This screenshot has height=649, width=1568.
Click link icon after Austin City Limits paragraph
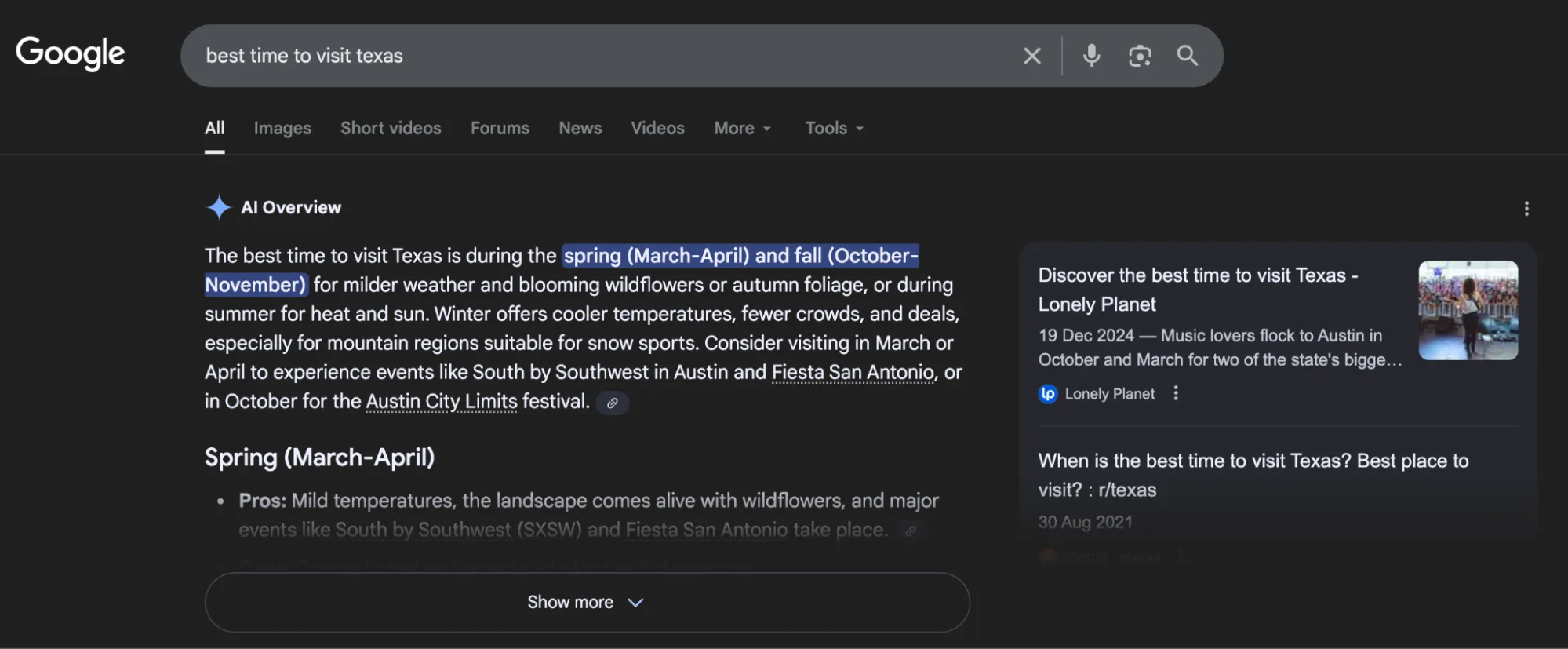click(613, 403)
